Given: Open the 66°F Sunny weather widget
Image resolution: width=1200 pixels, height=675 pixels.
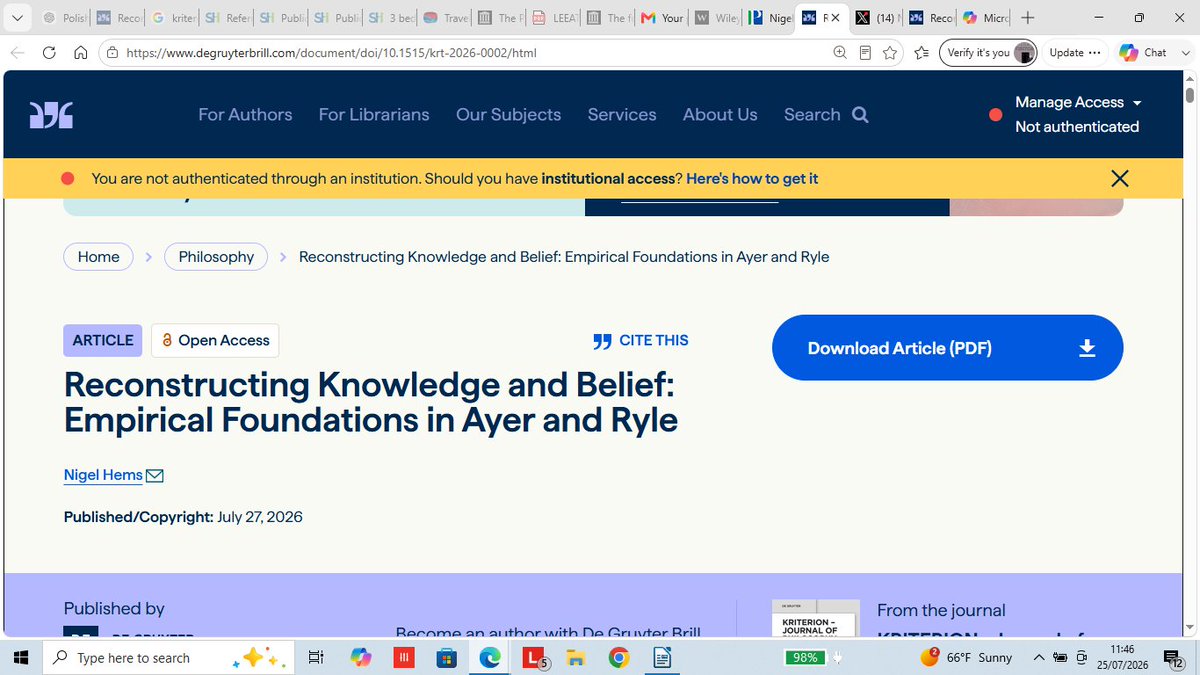Looking at the screenshot, I should (x=967, y=657).
